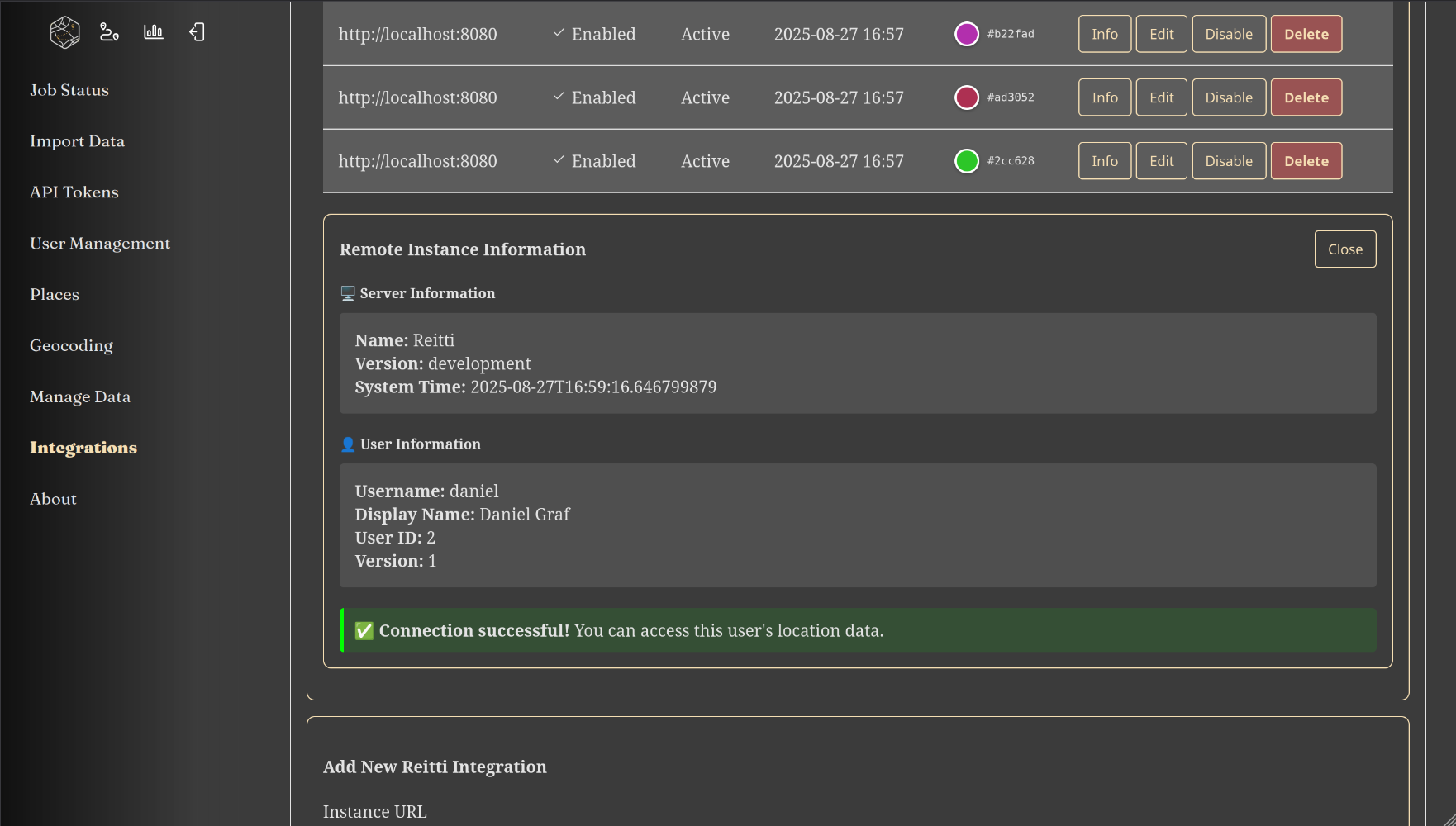Click the green #2cc628 color circle
Viewport: 1456px width, 826px height.
(966, 161)
